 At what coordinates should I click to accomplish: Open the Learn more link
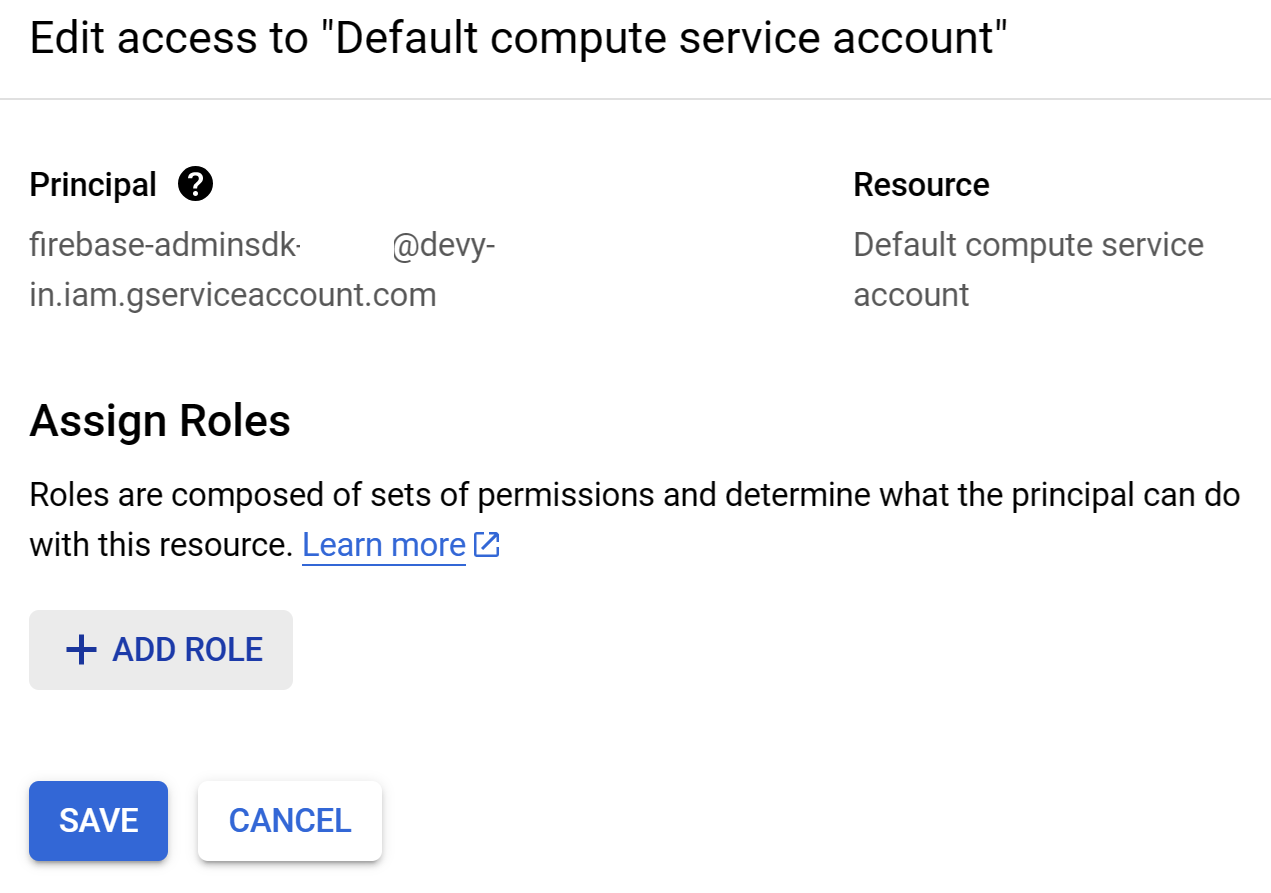pyautogui.click(x=384, y=545)
